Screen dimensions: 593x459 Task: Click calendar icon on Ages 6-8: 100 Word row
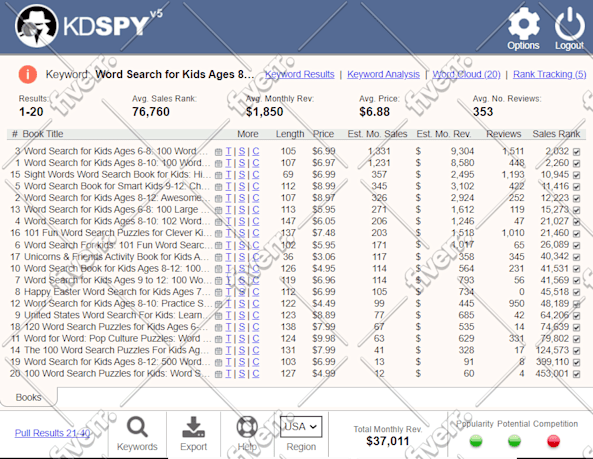(x=218, y=152)
